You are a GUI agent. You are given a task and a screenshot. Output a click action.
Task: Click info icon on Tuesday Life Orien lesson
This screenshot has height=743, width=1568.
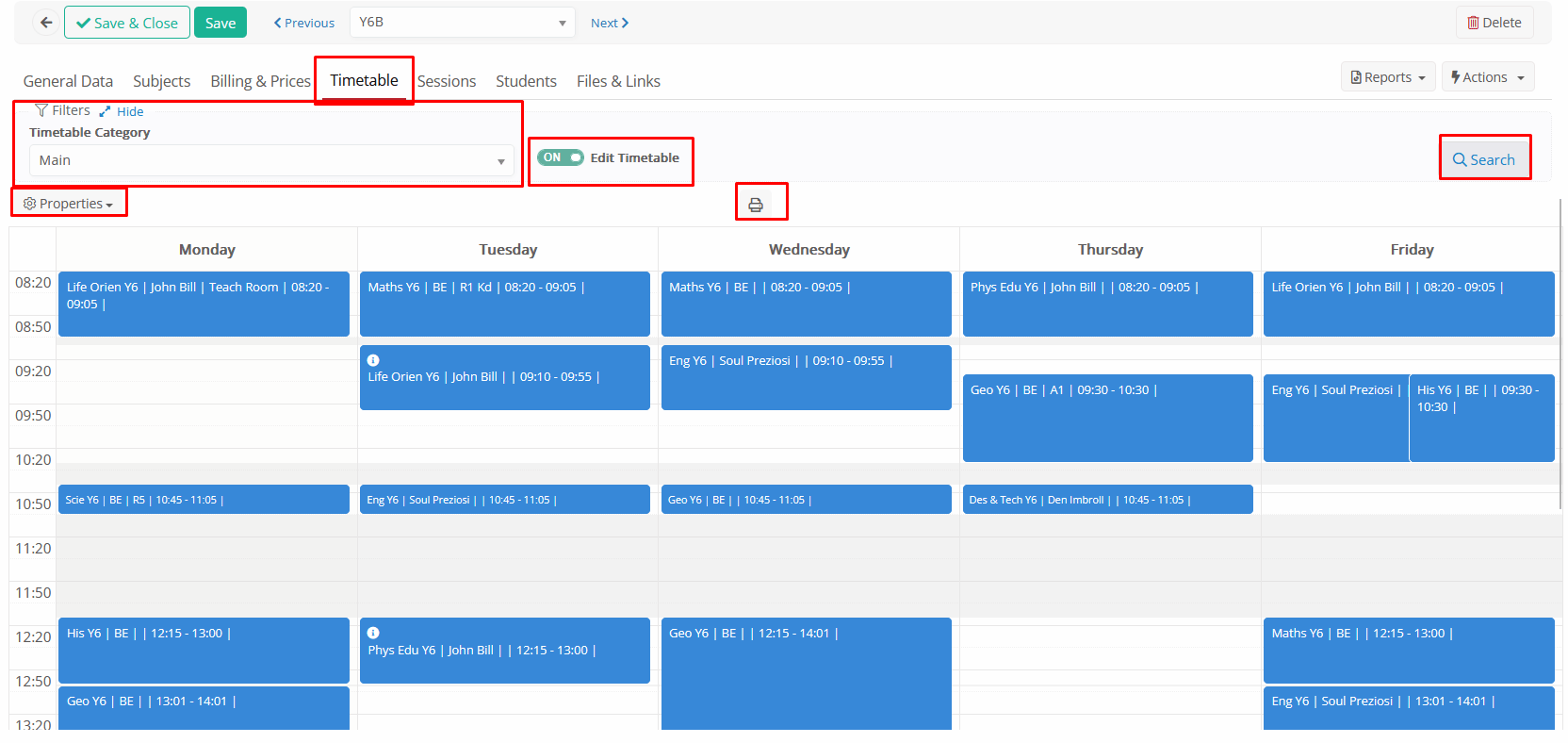pyautogui.click(x=373, y=360)
